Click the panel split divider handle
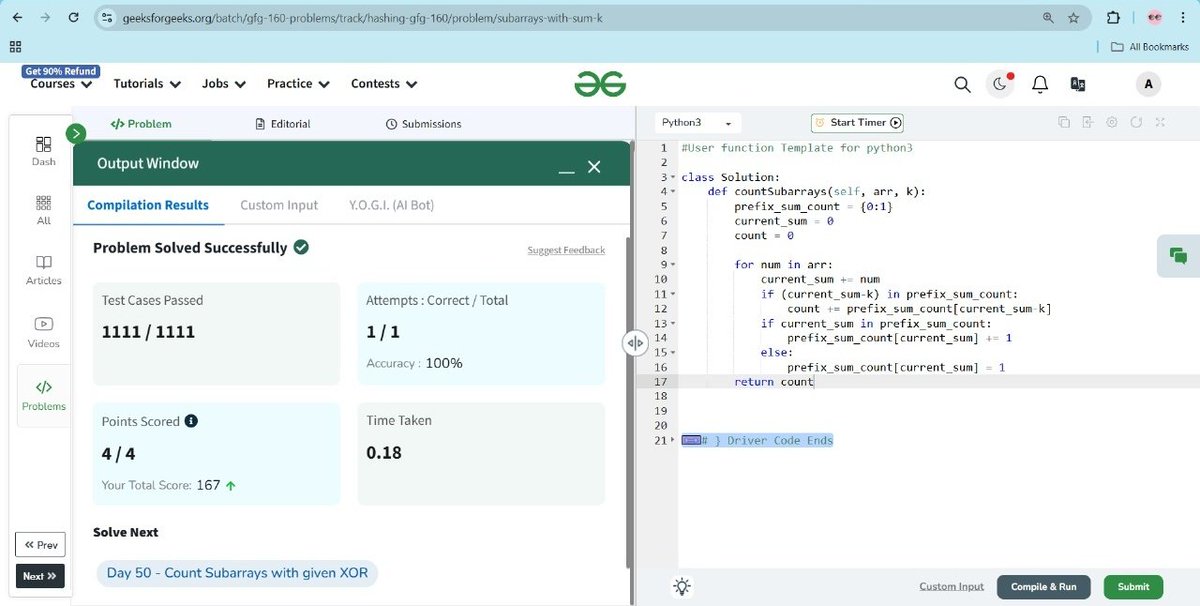Screen dimensions: 1200x606 coord(635,343)
